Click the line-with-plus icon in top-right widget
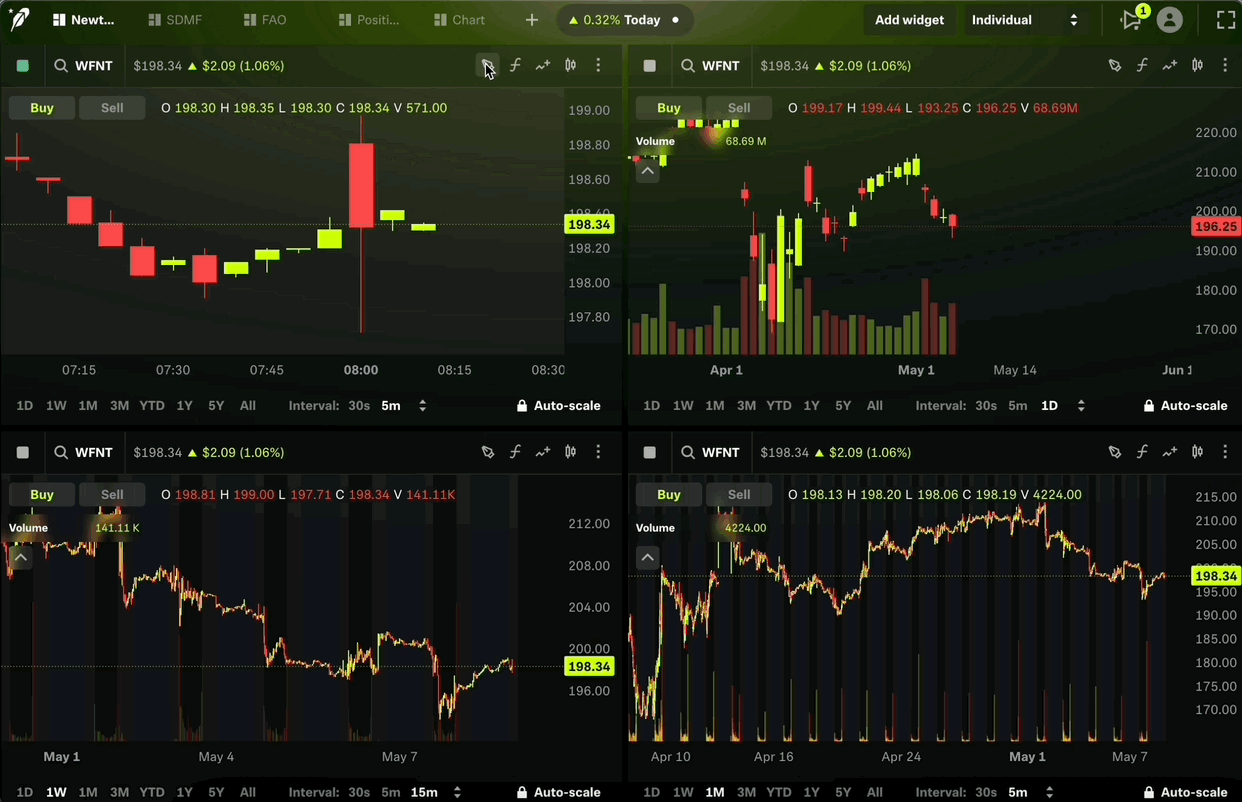1242x802 pixels. point(1169,66)
